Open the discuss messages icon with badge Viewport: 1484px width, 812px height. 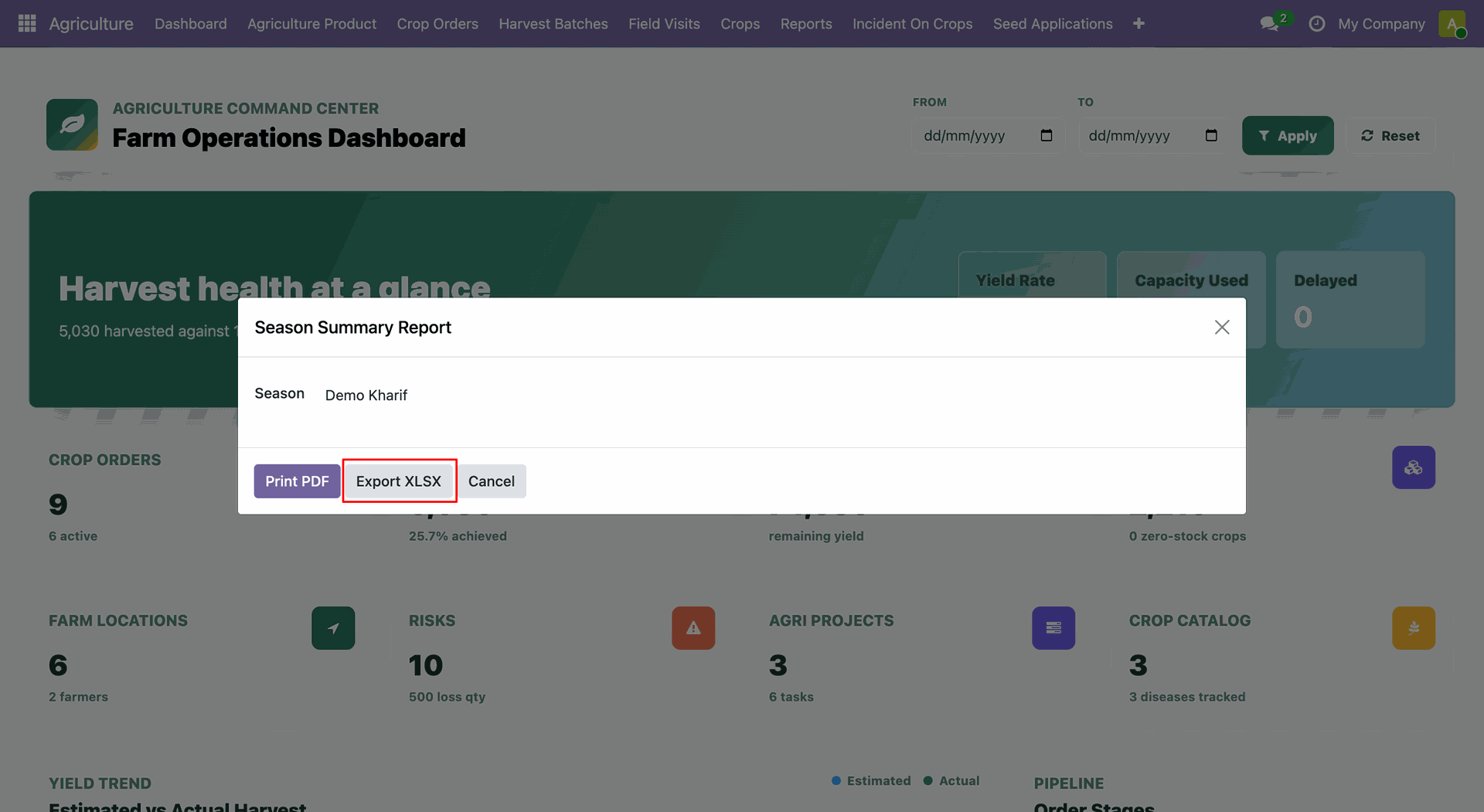pyautogui.click(x=1271, y=23)
